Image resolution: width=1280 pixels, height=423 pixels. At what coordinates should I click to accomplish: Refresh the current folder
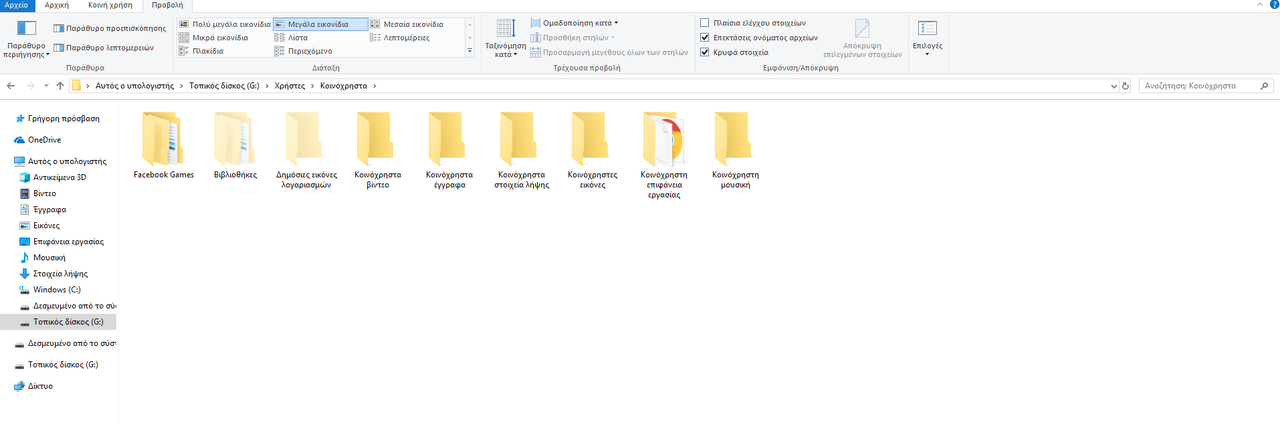coord(1126,86)
